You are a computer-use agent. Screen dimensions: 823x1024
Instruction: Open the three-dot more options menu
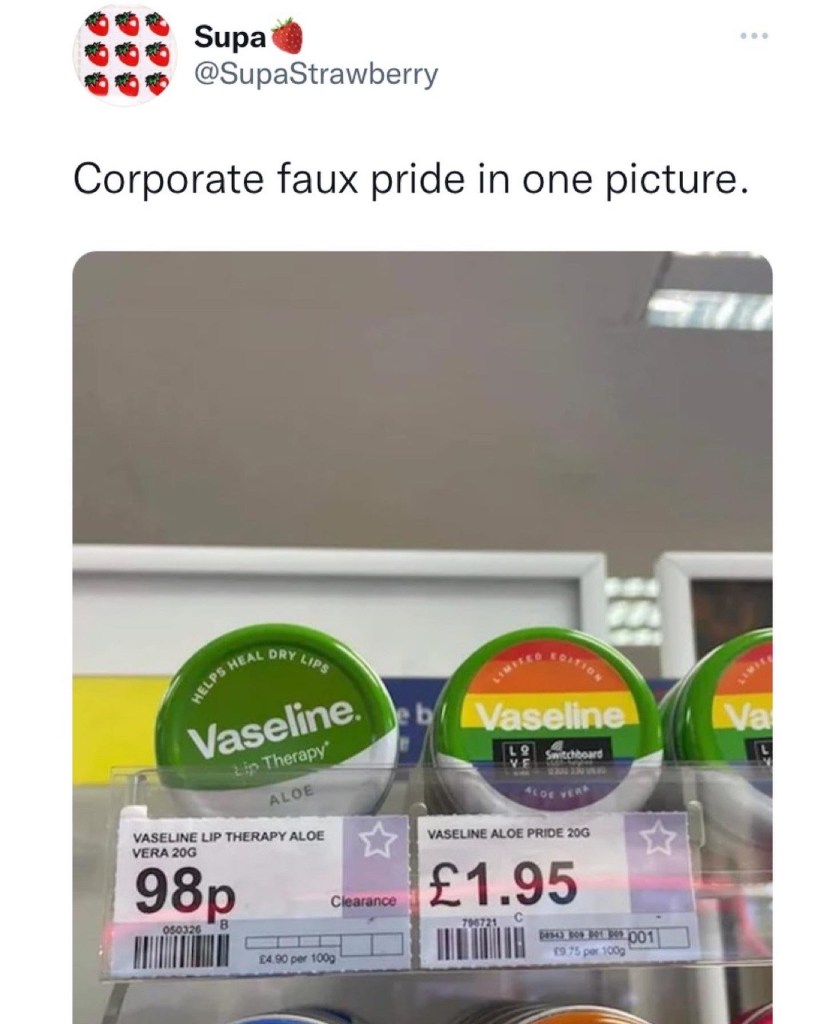(x=755, y=35)
